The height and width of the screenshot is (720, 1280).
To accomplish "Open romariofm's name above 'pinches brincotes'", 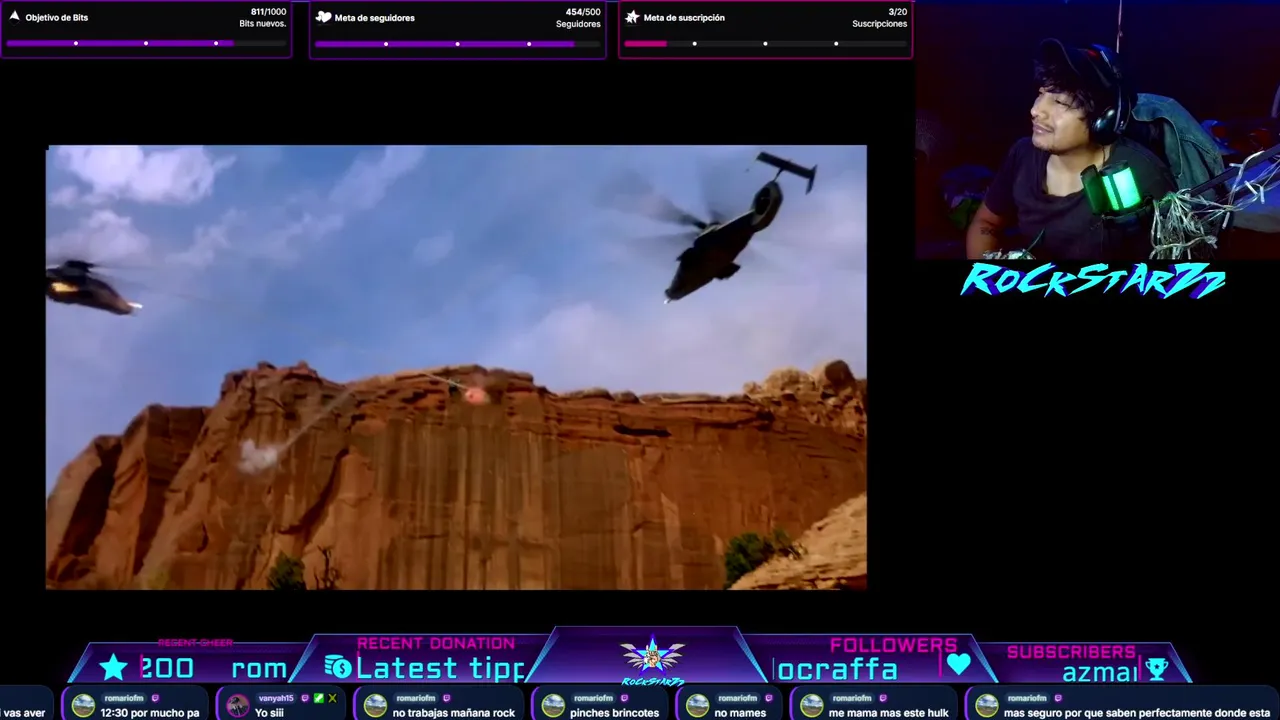I will (x=594, y=698).
